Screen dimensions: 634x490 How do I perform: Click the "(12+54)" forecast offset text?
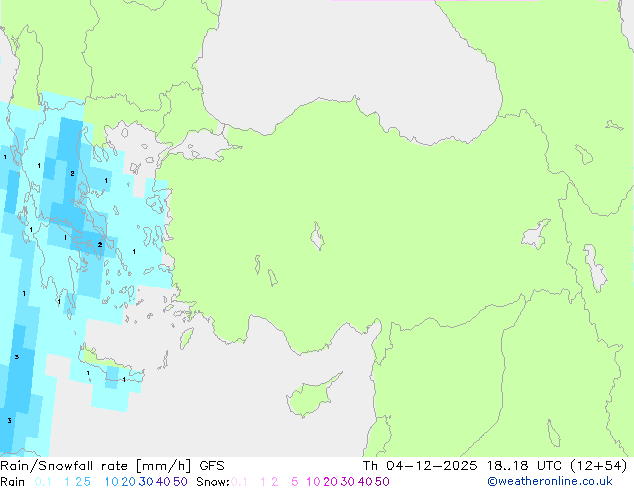(599, 466)
